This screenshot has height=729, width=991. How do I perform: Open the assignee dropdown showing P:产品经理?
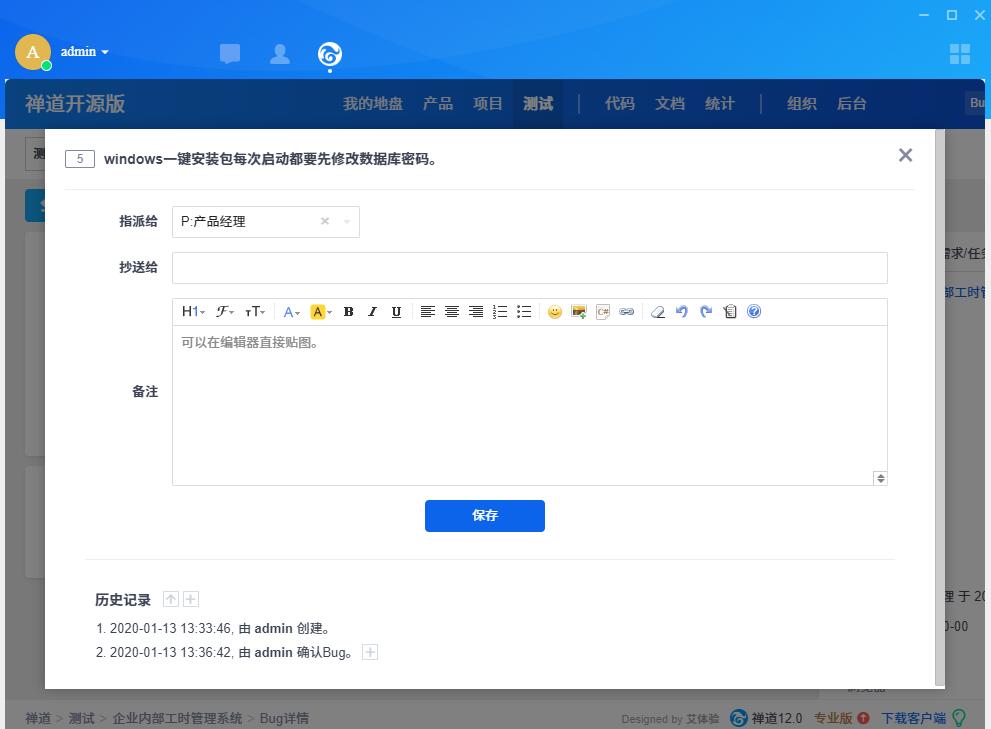(265, 222)
